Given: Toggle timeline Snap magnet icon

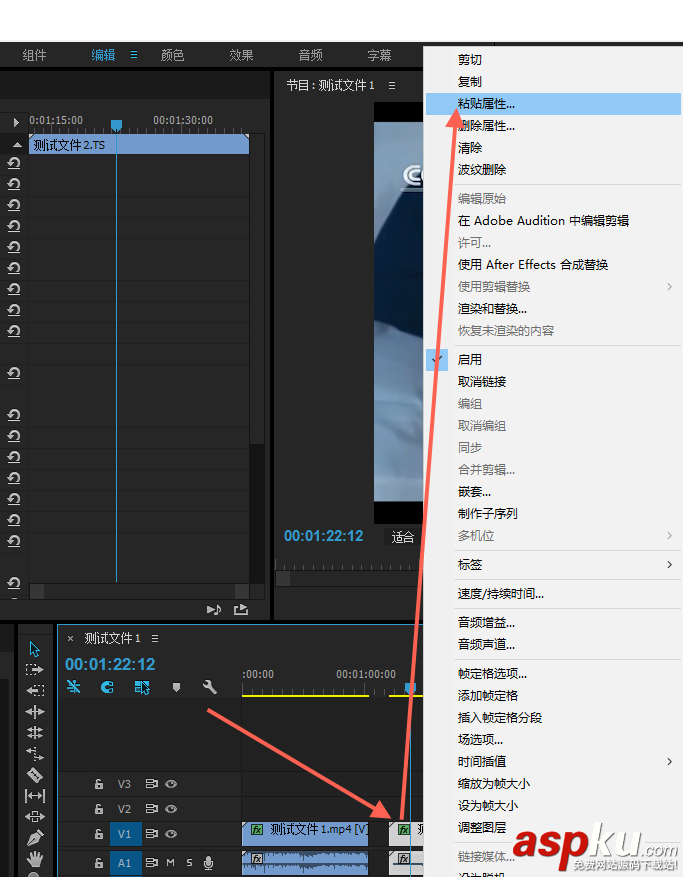Looking at the screenshot, I should [x=107, y=687].
